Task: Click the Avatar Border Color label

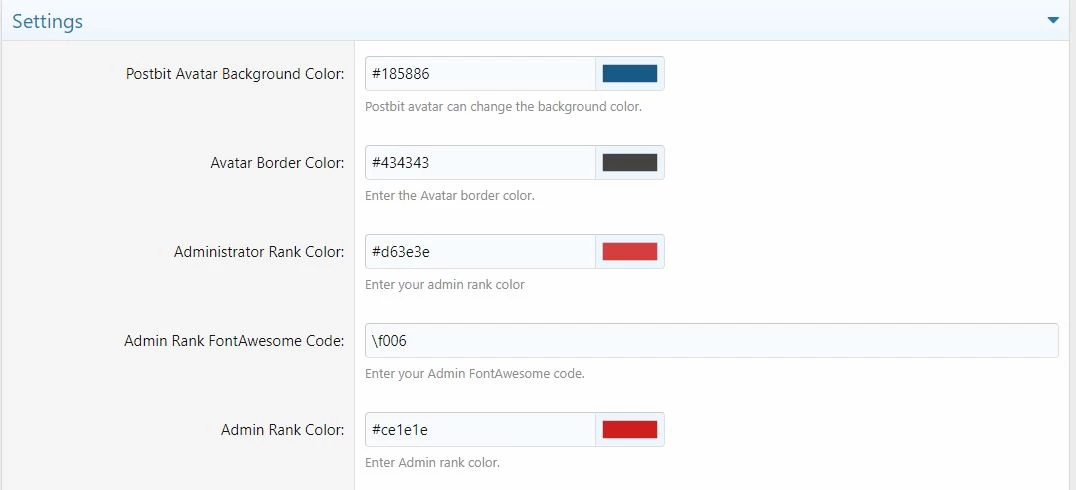Action: coord(277,163)
